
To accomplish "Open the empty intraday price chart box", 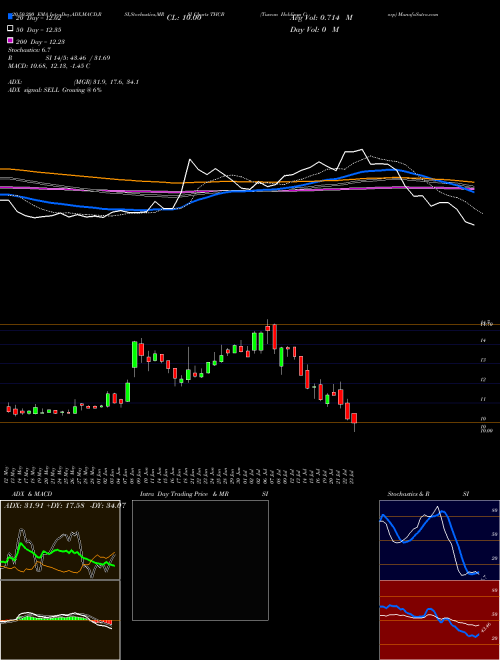I will [x=200, y=560].
